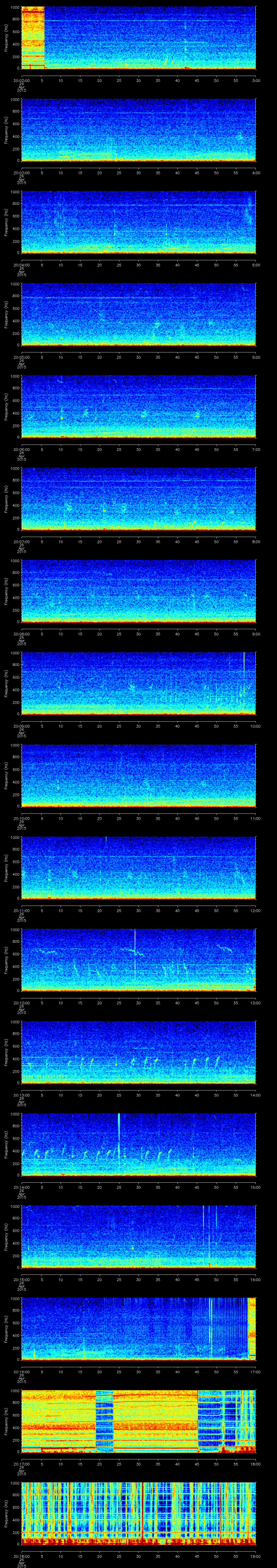277x1568 pixels.
Task: Select the '20:09:00' time axis label
Action: pos(21,726)
